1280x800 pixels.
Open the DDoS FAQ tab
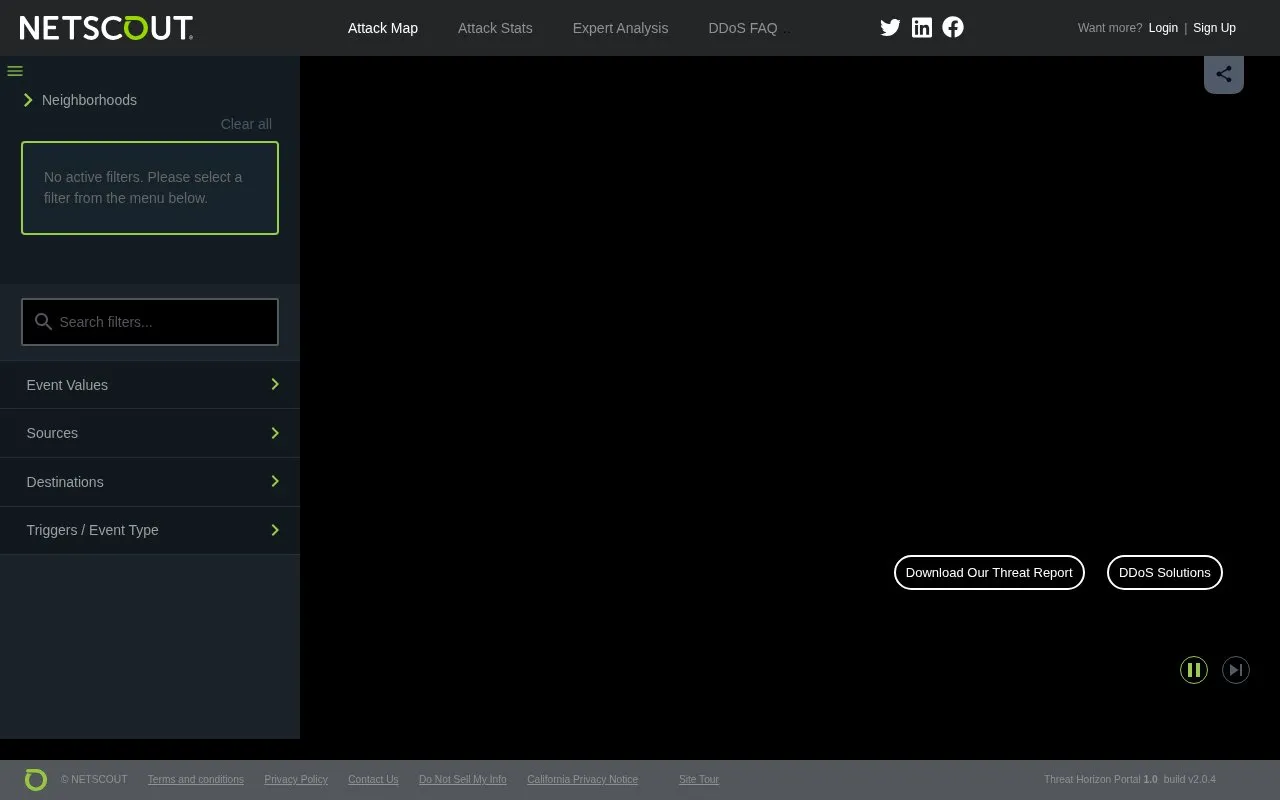[x=743, y=28]
